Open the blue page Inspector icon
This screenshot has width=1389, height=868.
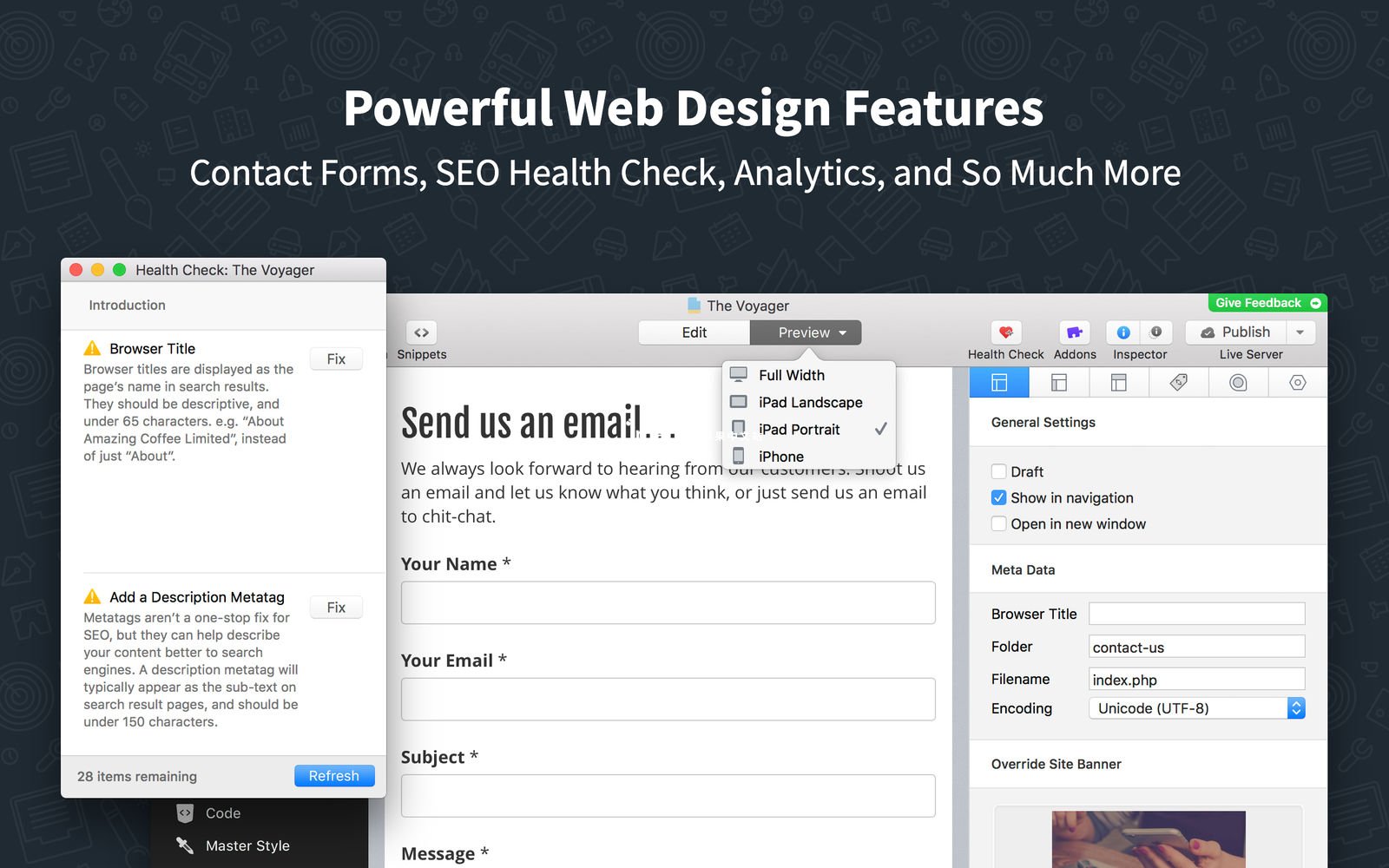coord(1123,332)
